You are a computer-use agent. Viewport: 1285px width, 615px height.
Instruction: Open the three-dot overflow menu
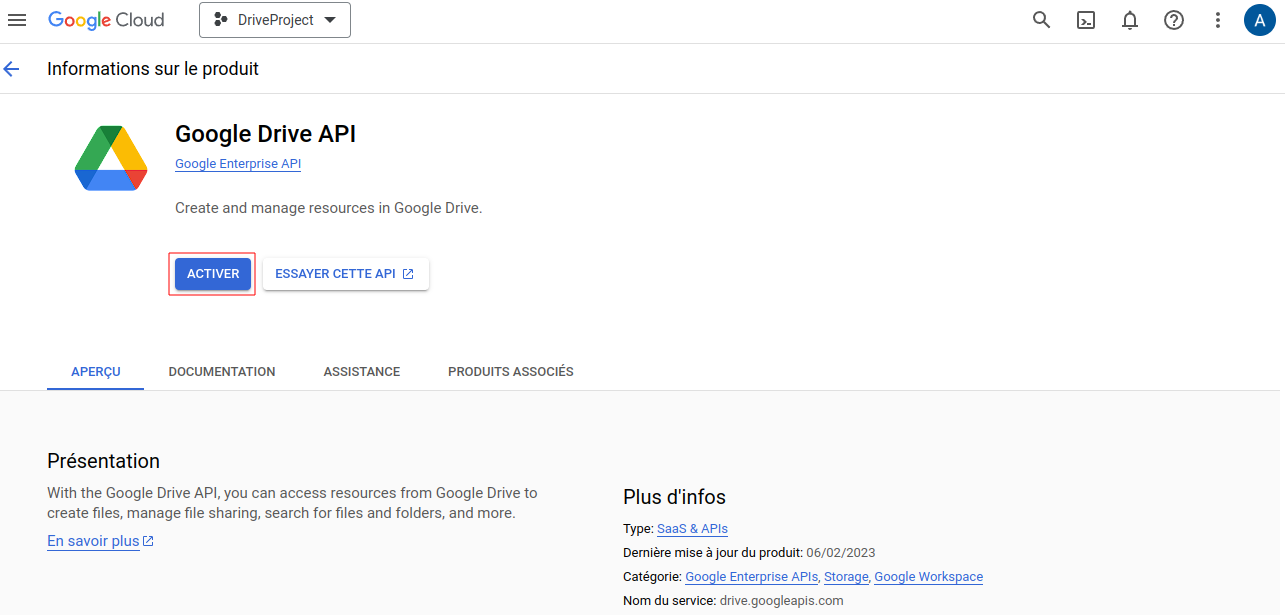click(x=1217, y=20)
